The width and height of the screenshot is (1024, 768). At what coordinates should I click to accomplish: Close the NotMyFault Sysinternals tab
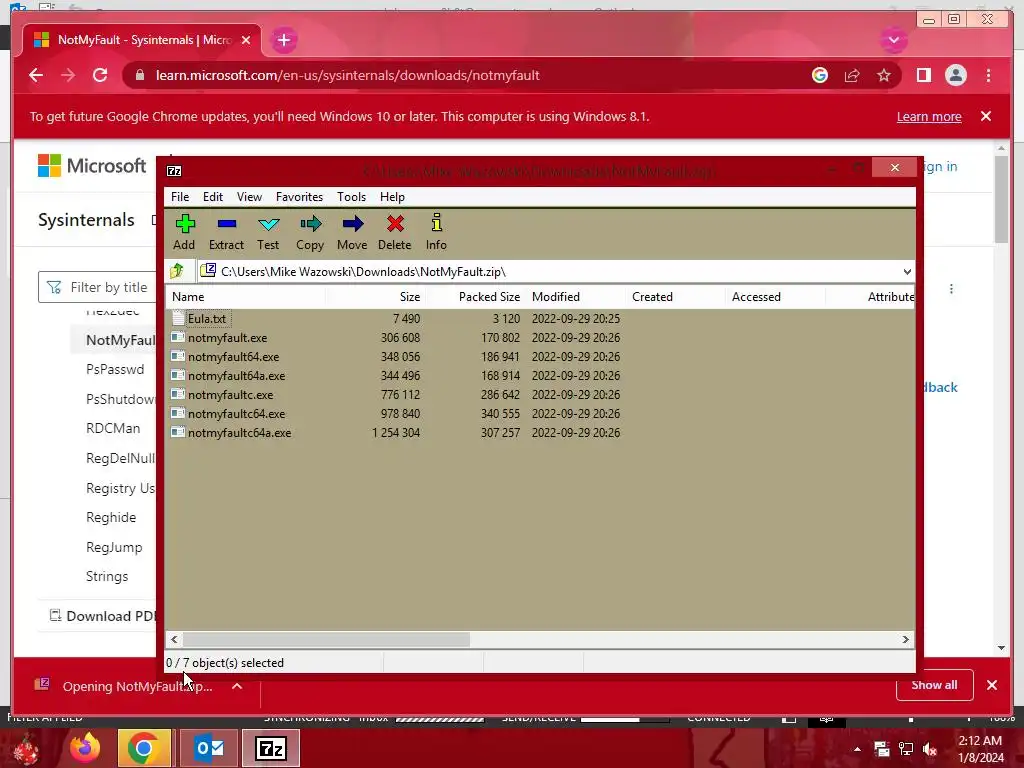pyautogui.click(x=246, y=40)
